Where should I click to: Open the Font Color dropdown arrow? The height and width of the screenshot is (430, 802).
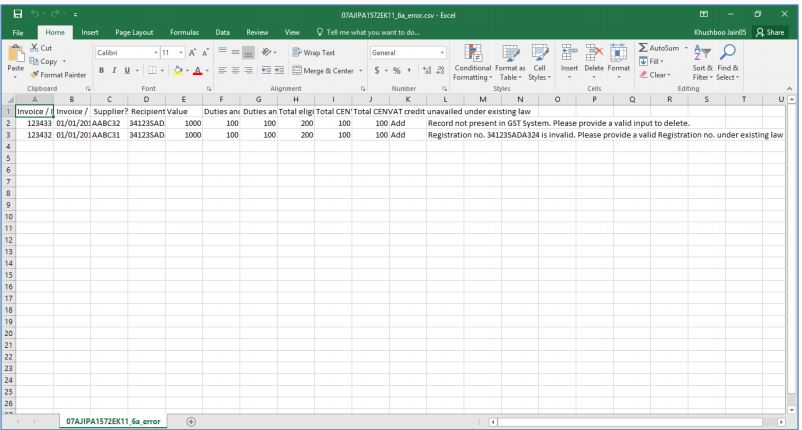[x=207, y=71]
